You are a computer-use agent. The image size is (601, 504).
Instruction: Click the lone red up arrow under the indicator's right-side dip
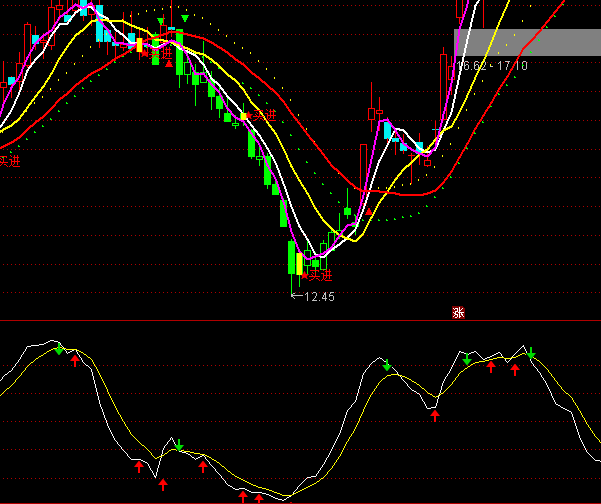[x=435, y=415]
